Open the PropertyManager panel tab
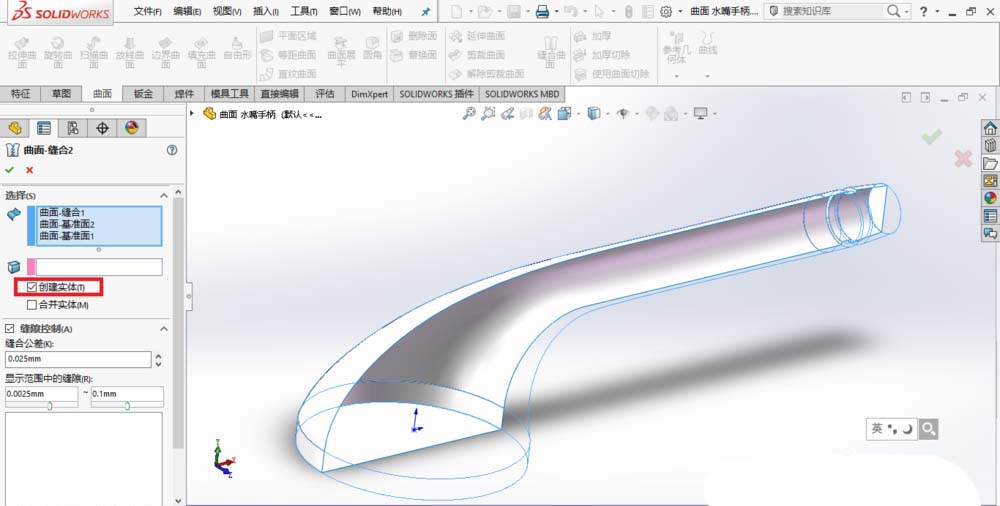 (x=43, y=128)
